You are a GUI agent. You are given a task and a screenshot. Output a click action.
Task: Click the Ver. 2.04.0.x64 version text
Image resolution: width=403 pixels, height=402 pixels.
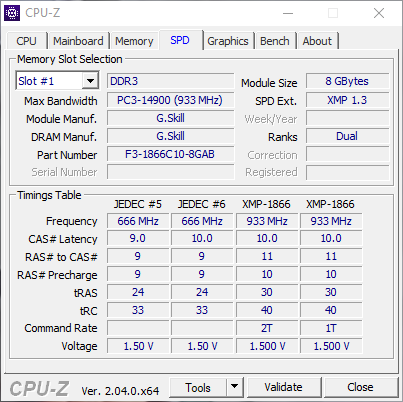[x=120, y=391]
